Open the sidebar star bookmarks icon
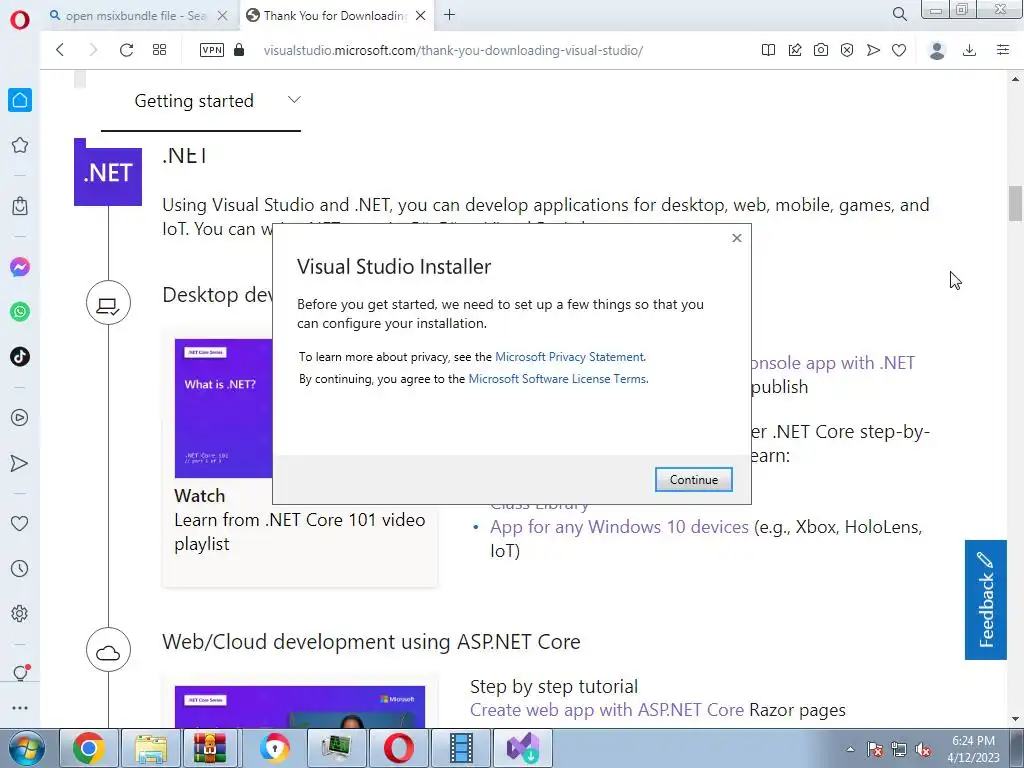1024x768 pixels. (20, 145)
